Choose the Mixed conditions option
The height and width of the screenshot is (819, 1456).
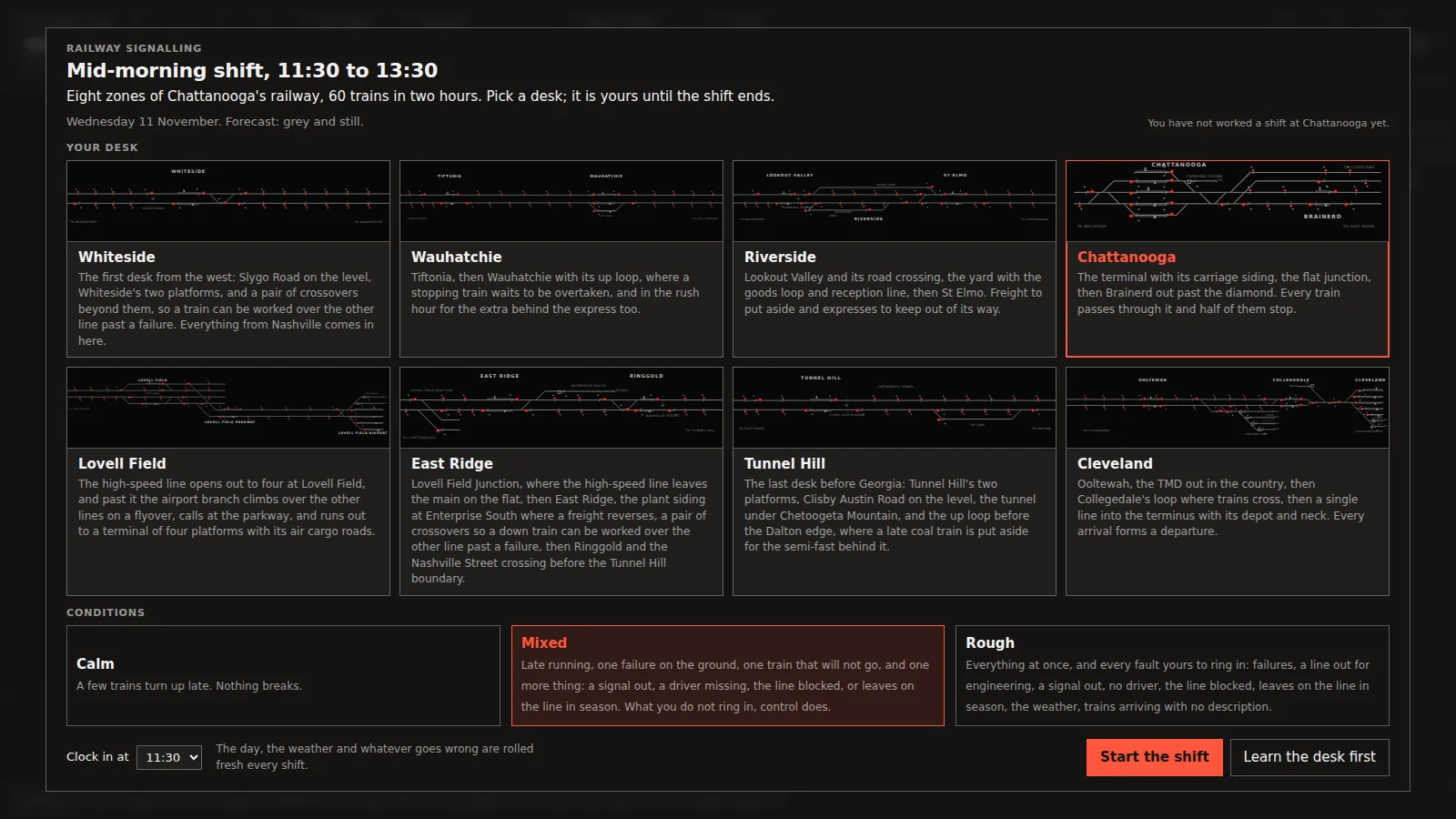tap(728, 675)
